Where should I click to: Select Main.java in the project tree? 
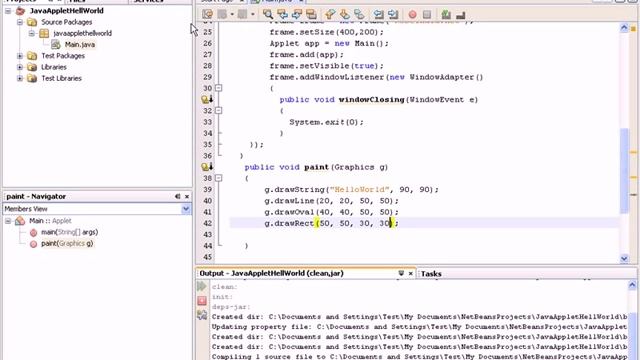pos(80,44)
